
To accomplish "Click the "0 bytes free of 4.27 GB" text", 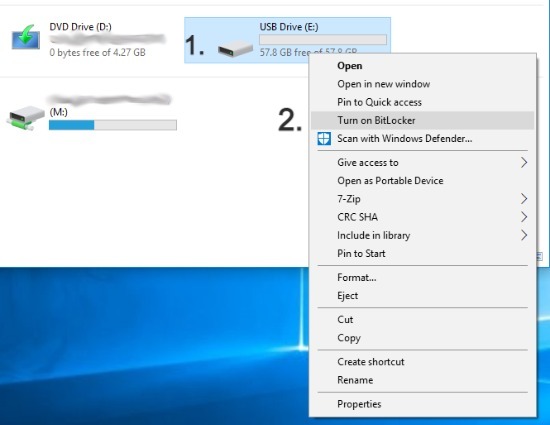I will click(98, 53).
